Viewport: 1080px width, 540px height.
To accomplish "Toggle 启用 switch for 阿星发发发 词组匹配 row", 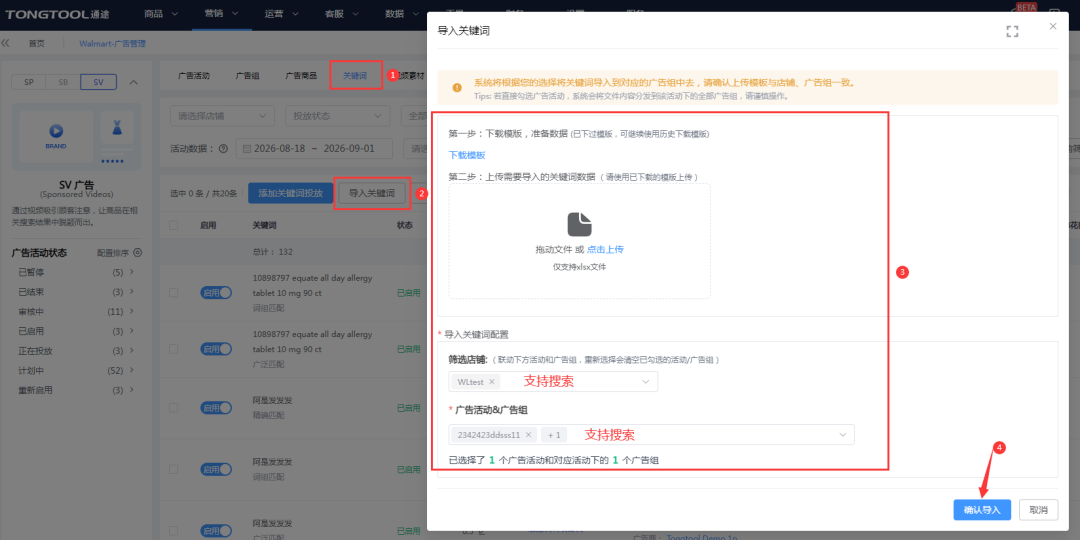I will point(216,469).
